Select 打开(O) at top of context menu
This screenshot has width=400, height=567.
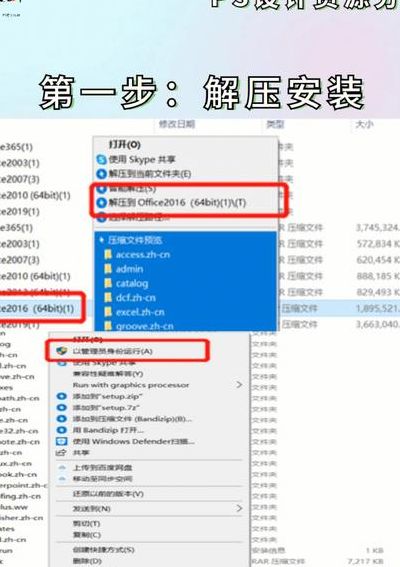coord(124,145)
